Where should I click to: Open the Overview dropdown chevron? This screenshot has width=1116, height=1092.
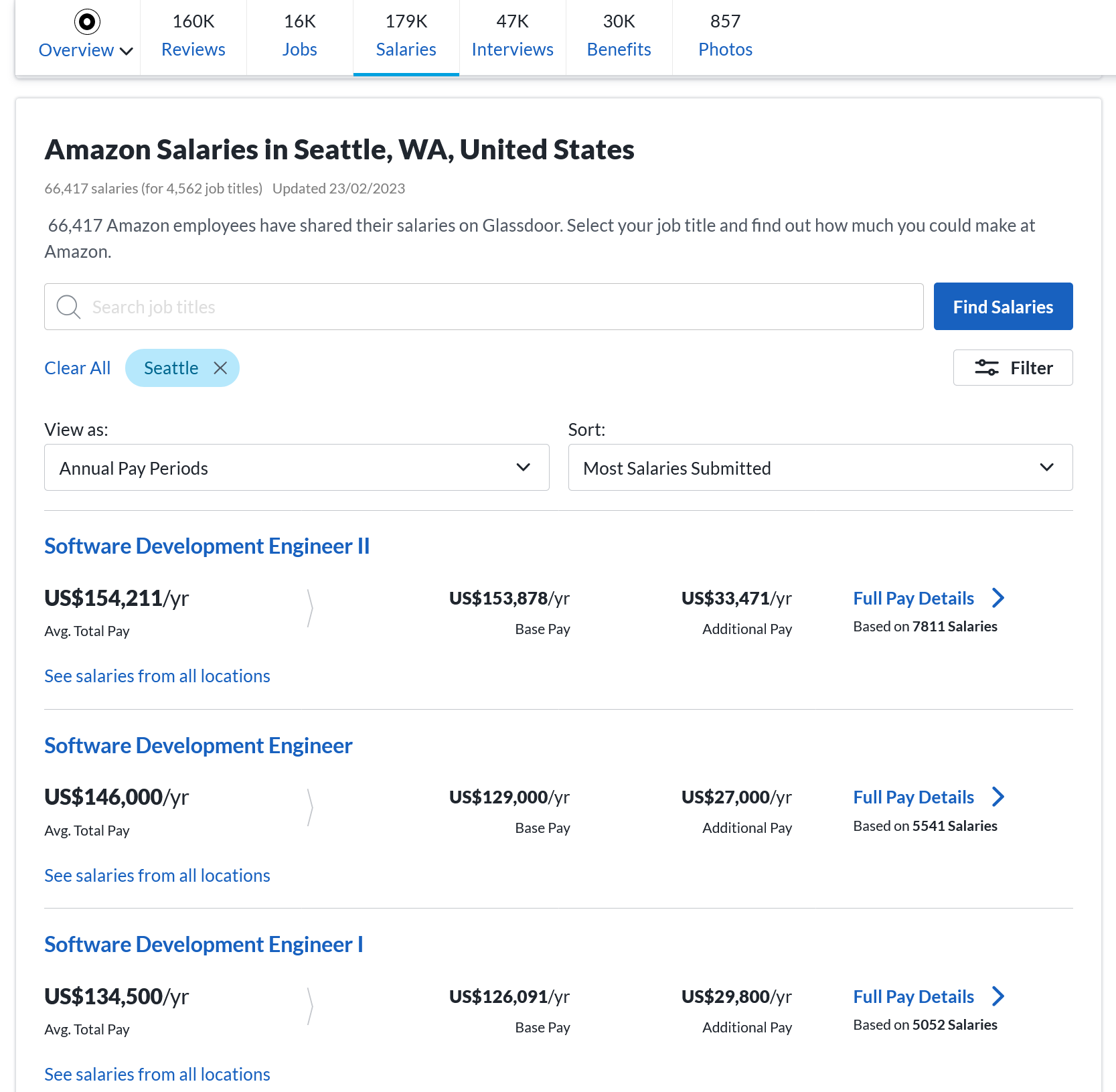pos(127,51)
